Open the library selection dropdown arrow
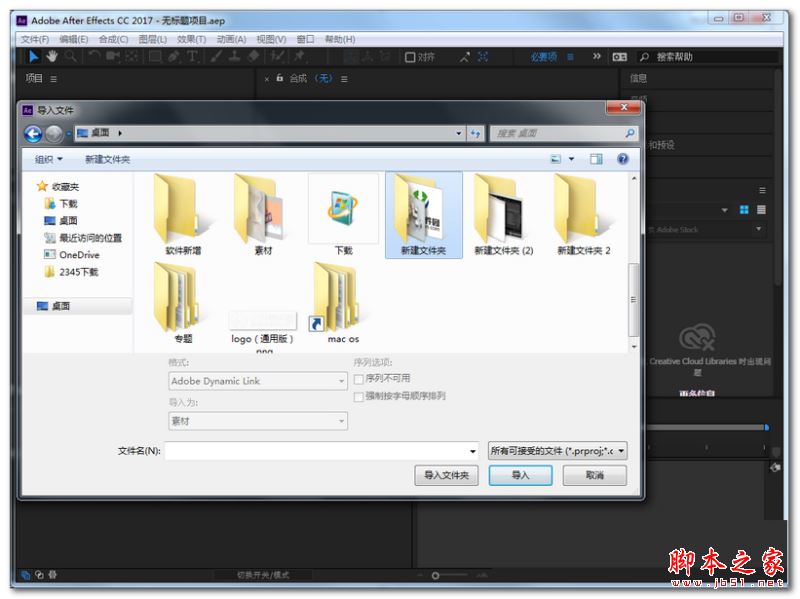 (x=724, y=210)
